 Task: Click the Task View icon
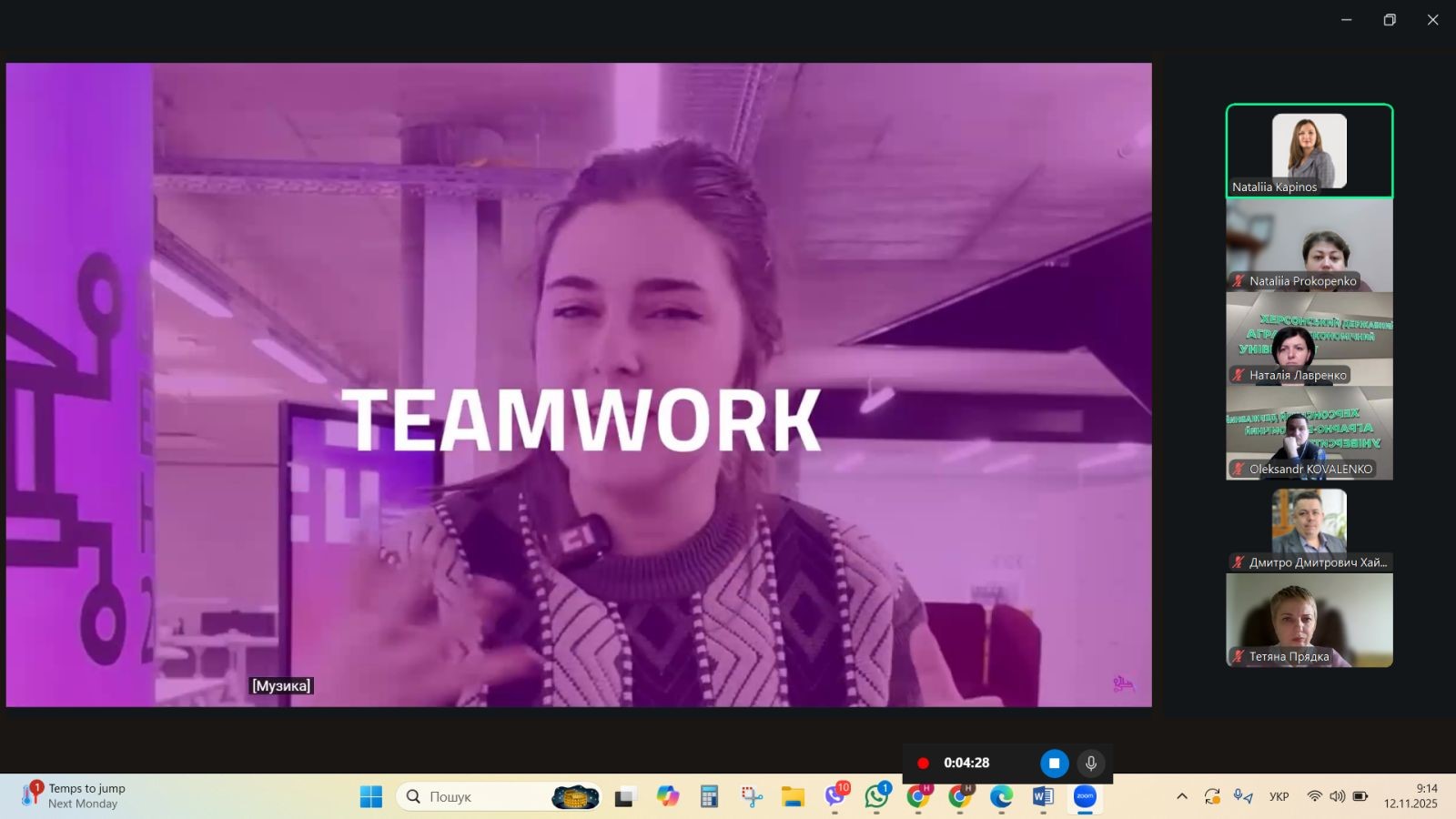(x=625, y=796)
